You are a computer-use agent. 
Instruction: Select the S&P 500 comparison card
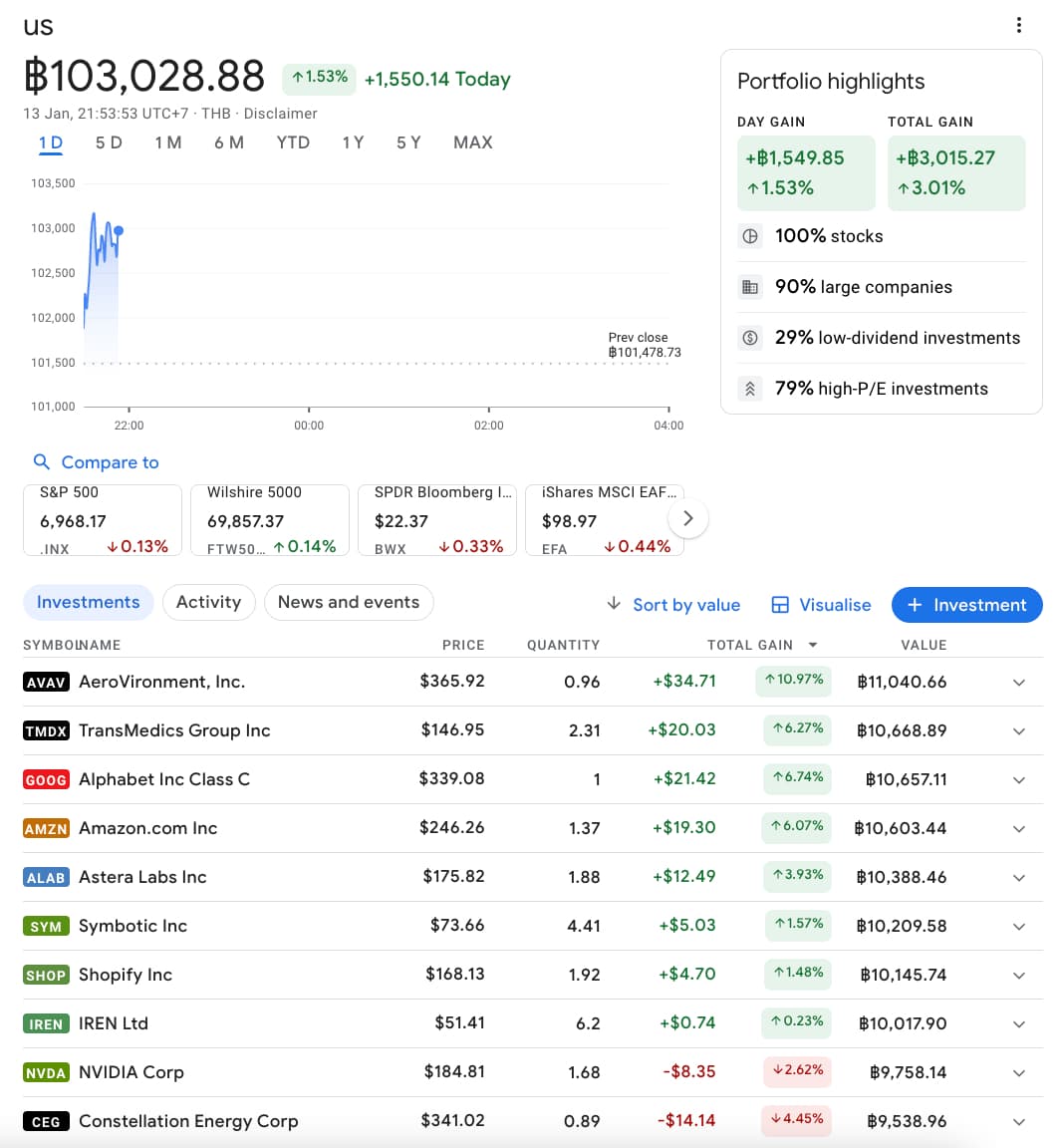point(103,519)
